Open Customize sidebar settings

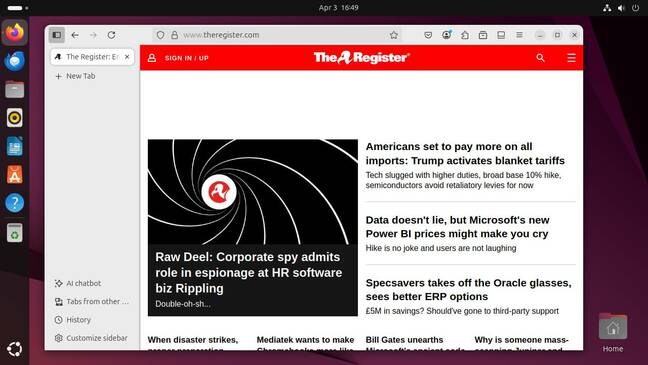[x=91, y=338]
